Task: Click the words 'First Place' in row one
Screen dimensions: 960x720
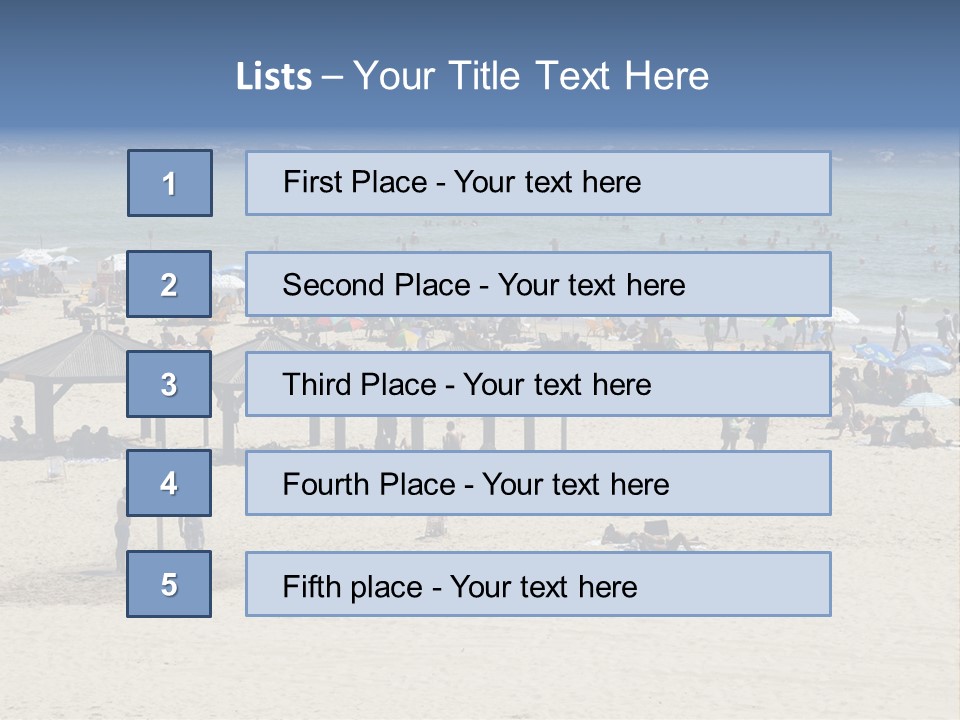Action: 355,182
